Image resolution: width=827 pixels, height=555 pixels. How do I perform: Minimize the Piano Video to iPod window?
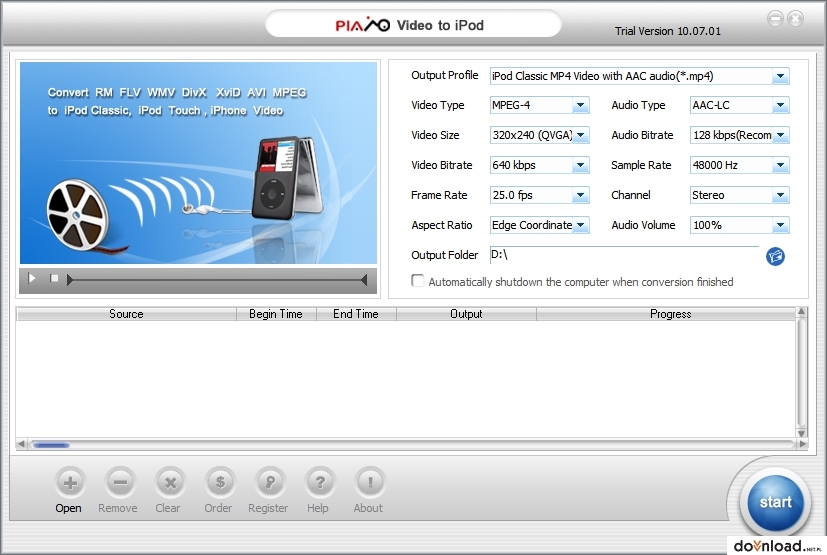[x=775, y=19]
